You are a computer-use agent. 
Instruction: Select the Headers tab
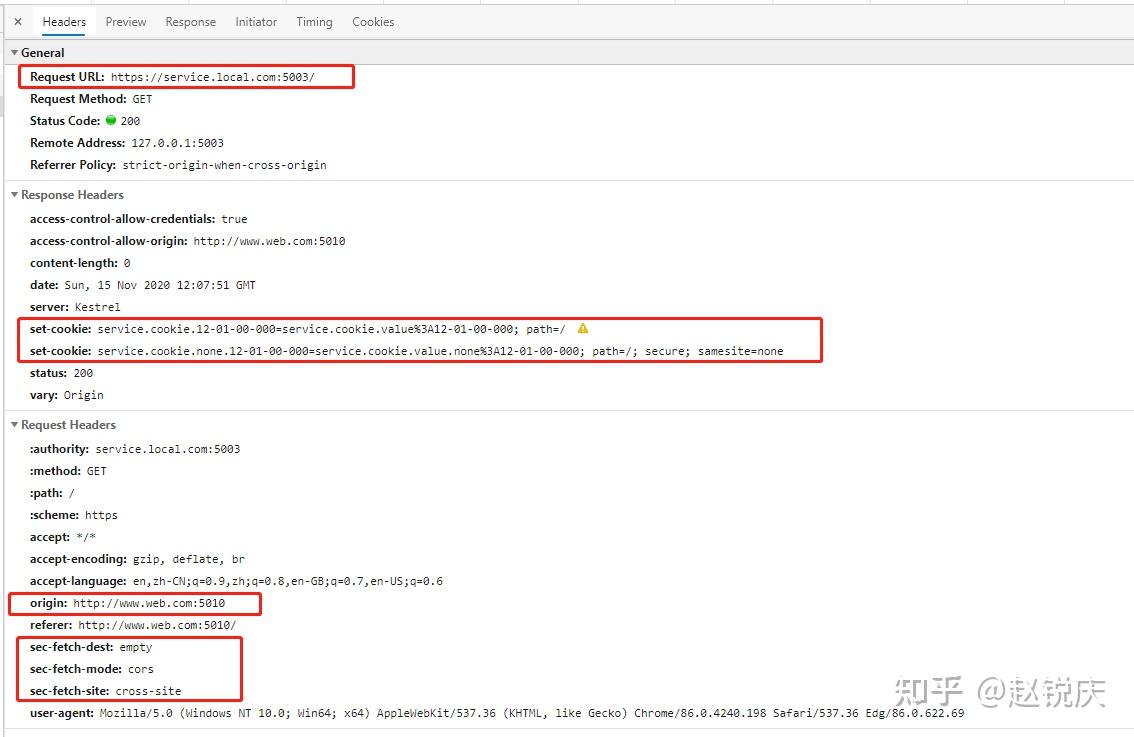[x=63, y=21]
